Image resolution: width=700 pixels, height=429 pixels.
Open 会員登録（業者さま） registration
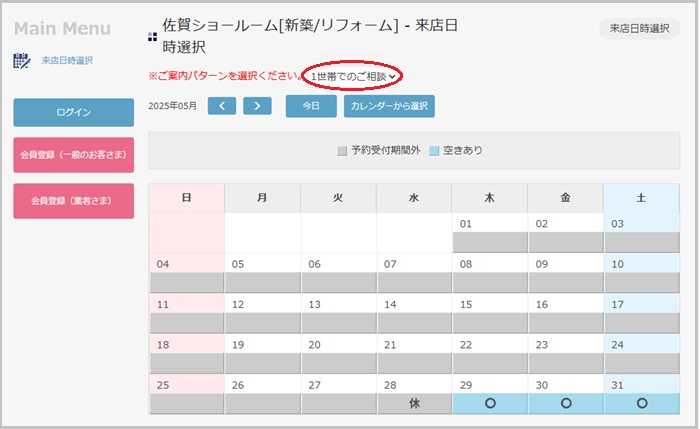point(74,201)
